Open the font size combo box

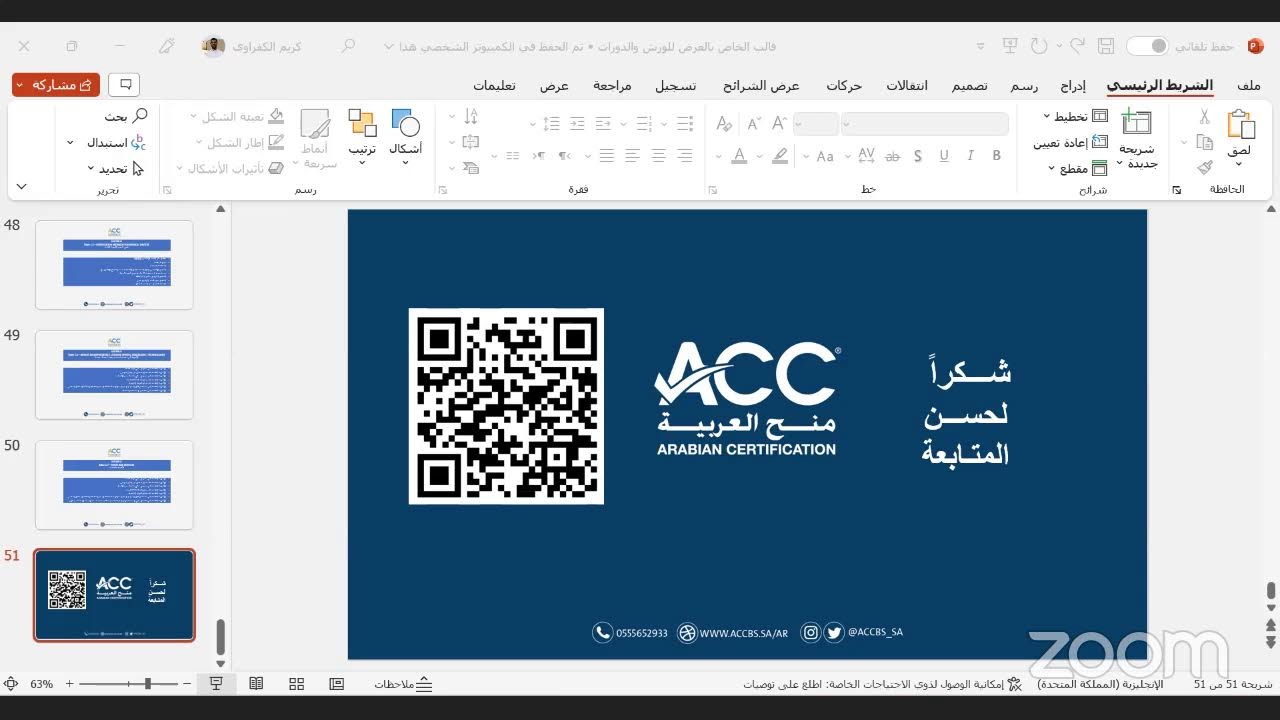click(x=815, y=124)
